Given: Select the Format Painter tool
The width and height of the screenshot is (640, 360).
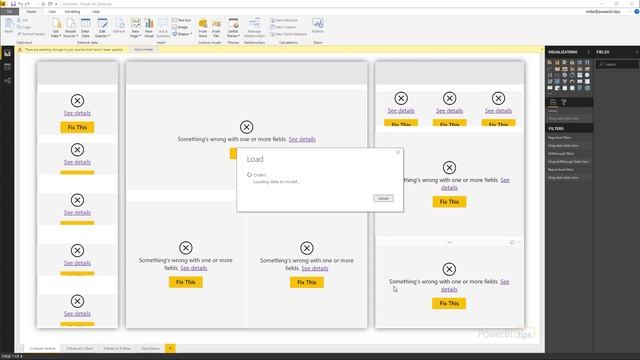Looking at the screenshot, I should [31, 34].
